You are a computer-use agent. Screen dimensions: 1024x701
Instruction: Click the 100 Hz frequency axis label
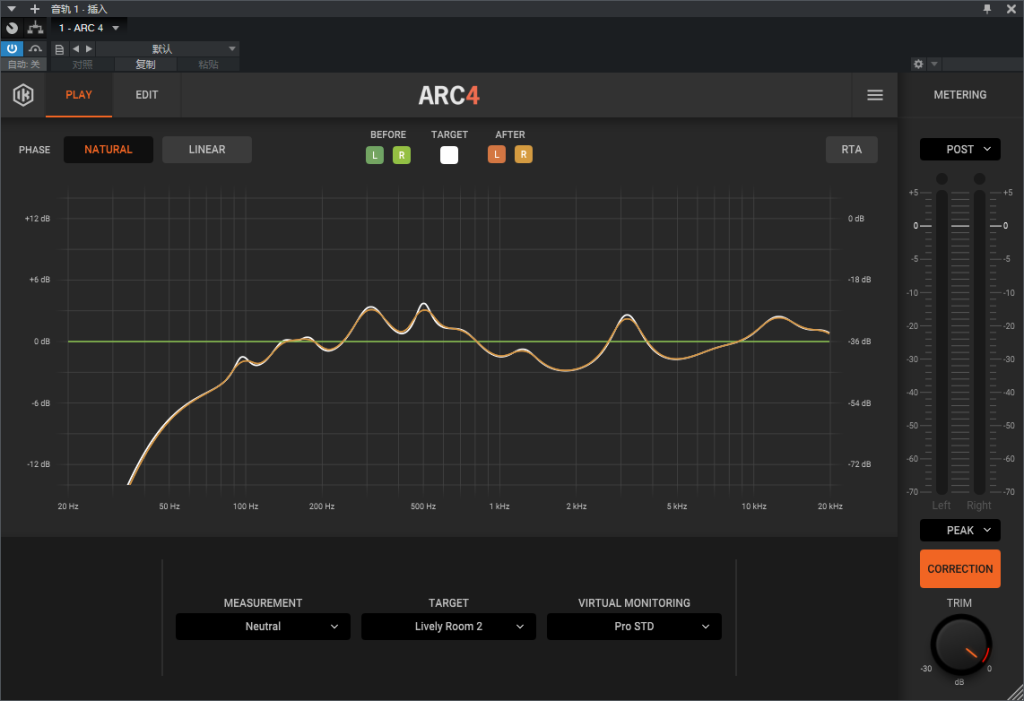[246, 506]
